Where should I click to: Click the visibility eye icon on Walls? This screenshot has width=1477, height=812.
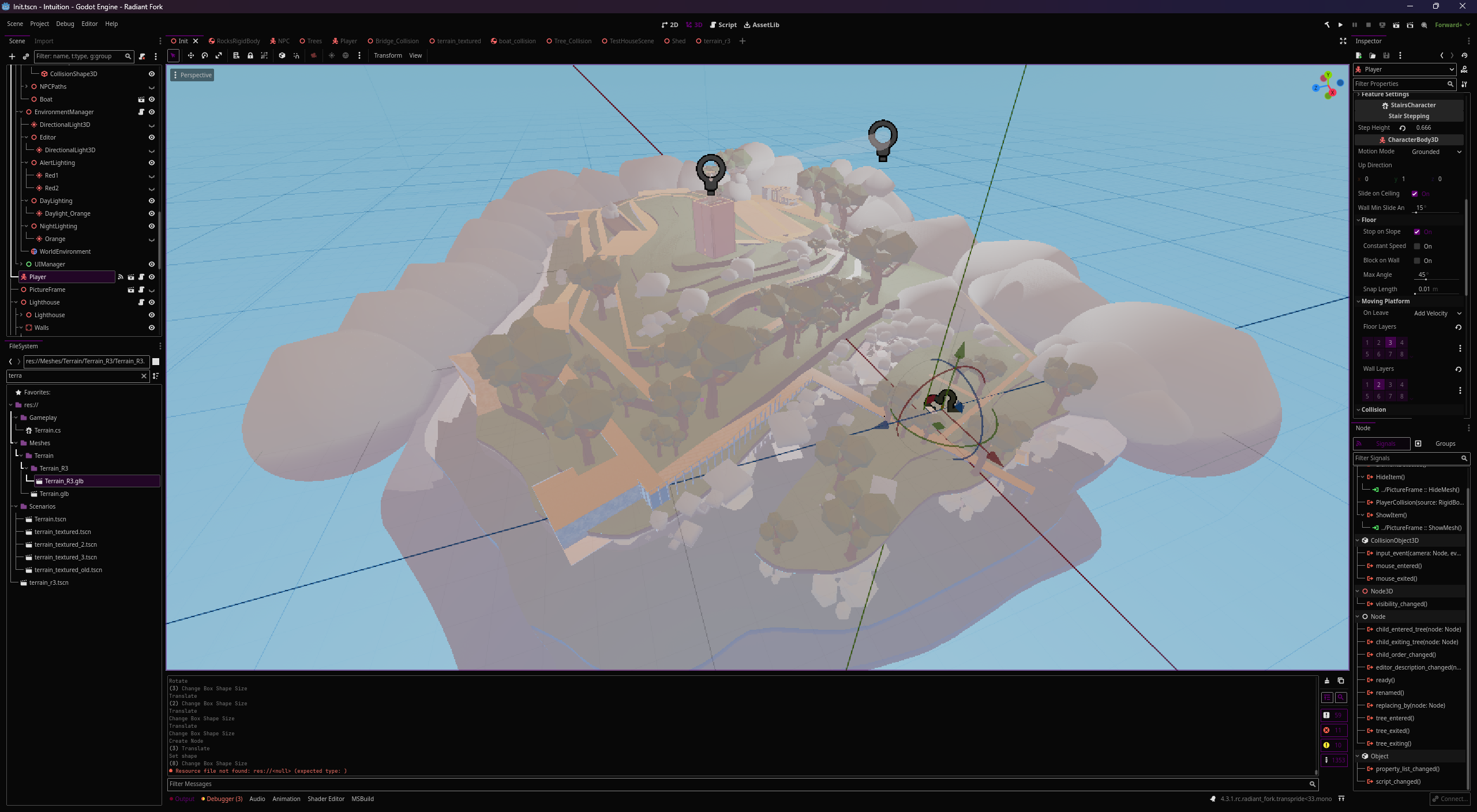coord(151,327)
